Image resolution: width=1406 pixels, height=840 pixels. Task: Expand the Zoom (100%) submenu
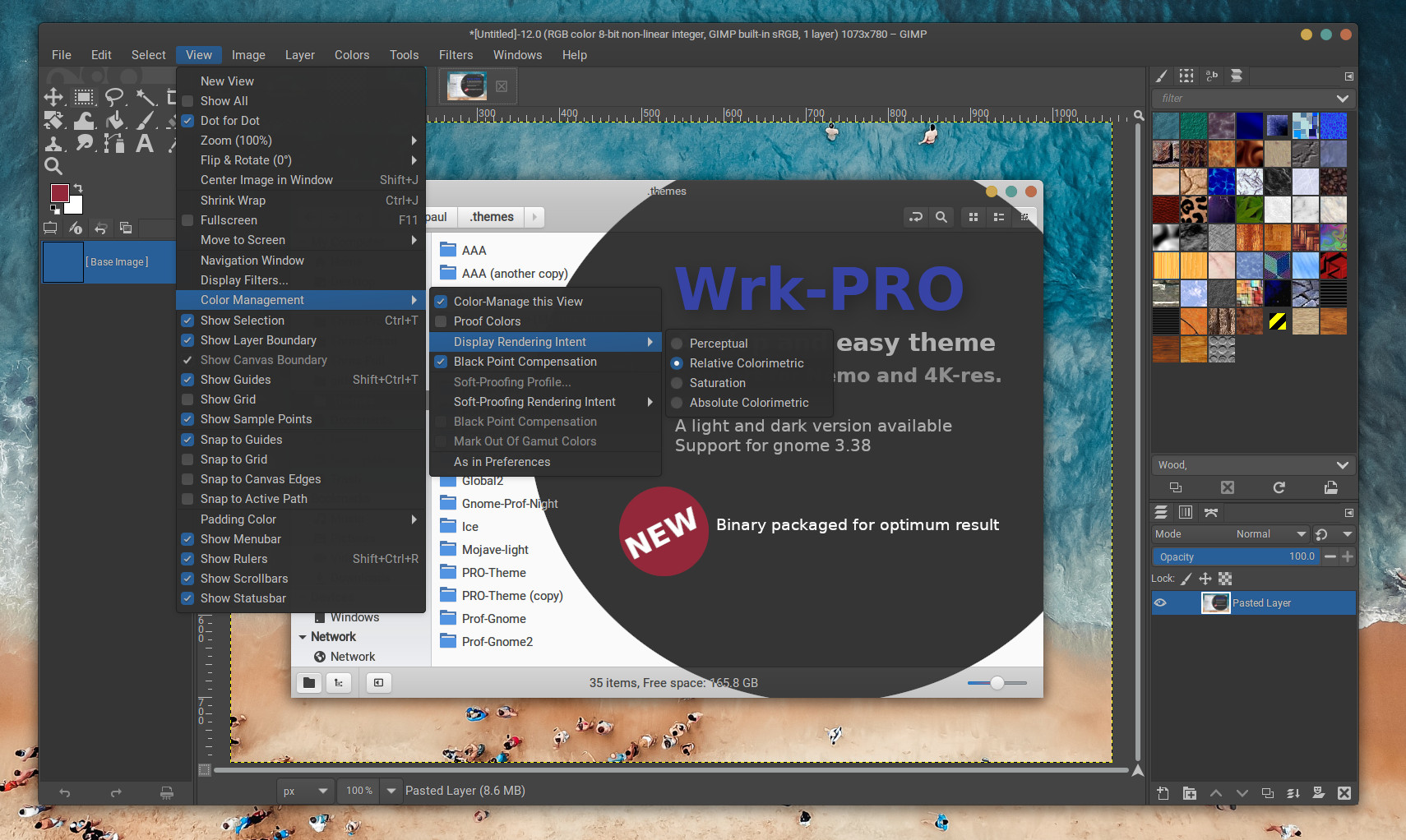click(300, 141)
